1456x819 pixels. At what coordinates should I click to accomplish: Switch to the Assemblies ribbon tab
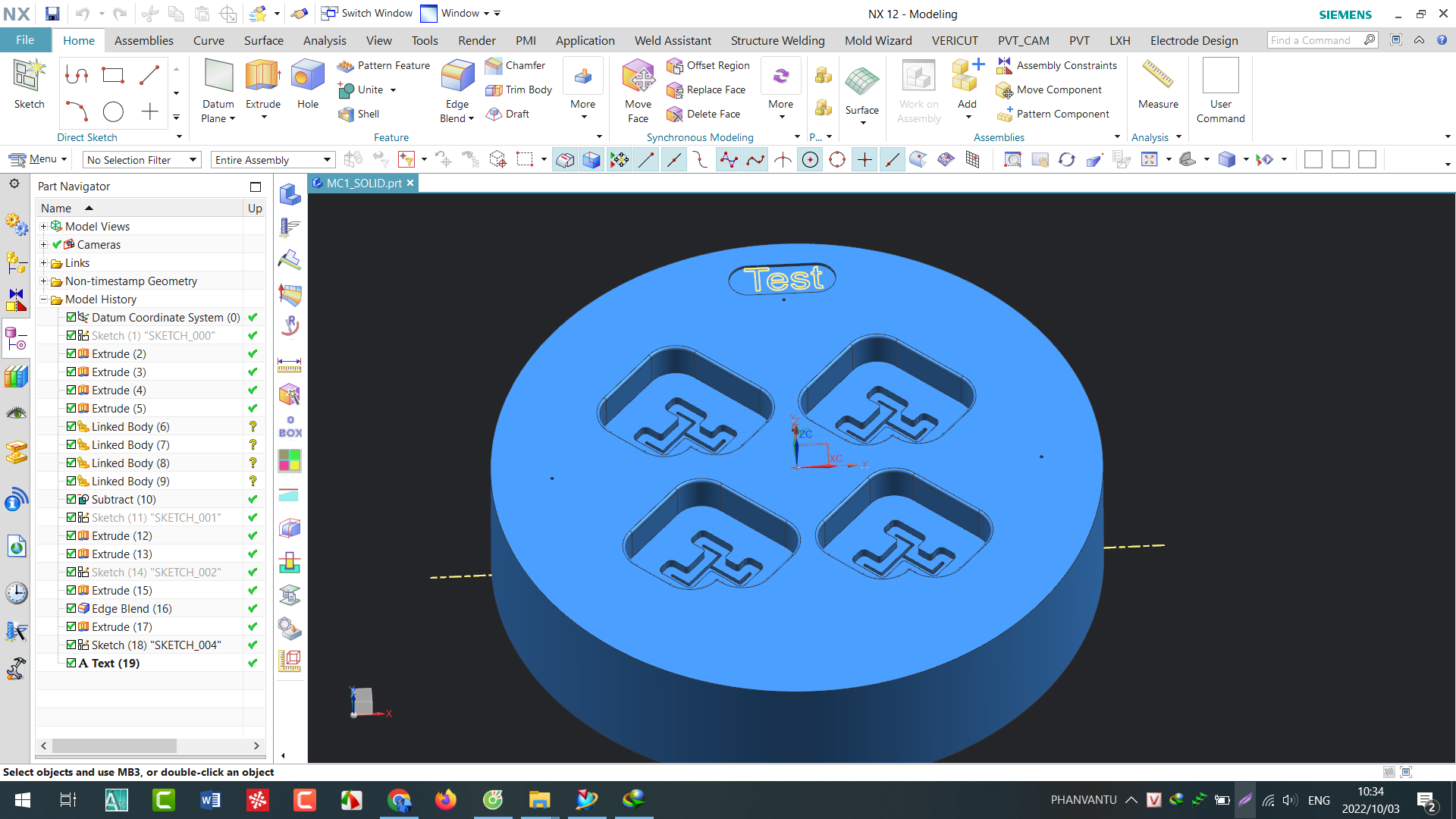pos(143,41)
